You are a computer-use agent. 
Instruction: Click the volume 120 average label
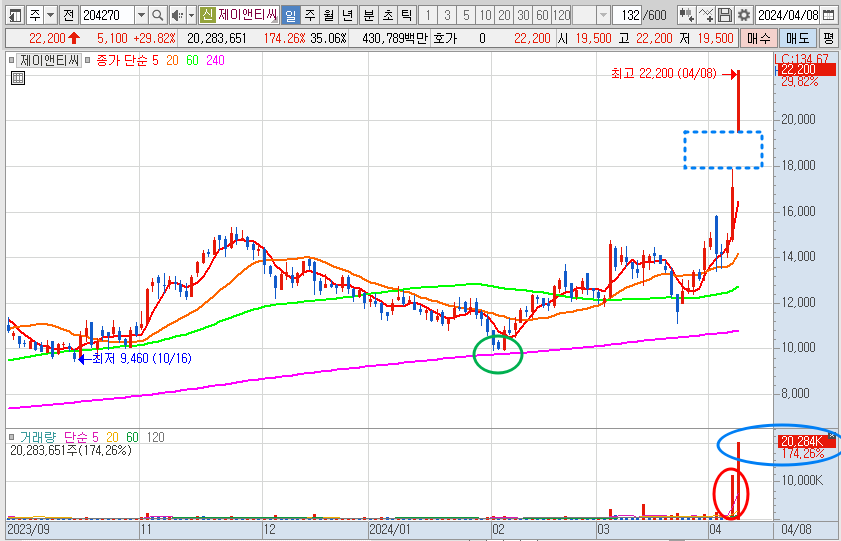coord(156,438)
